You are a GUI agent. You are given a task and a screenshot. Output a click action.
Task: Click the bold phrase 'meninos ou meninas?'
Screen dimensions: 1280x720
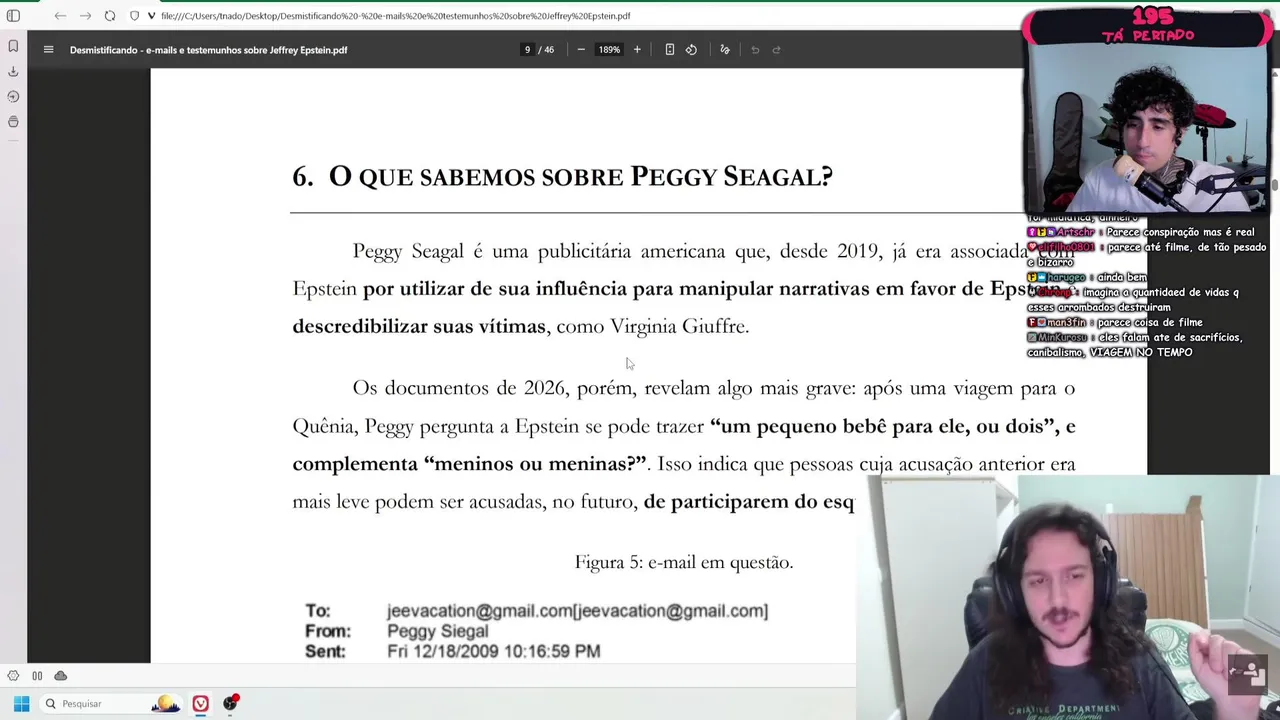(535, 464)
